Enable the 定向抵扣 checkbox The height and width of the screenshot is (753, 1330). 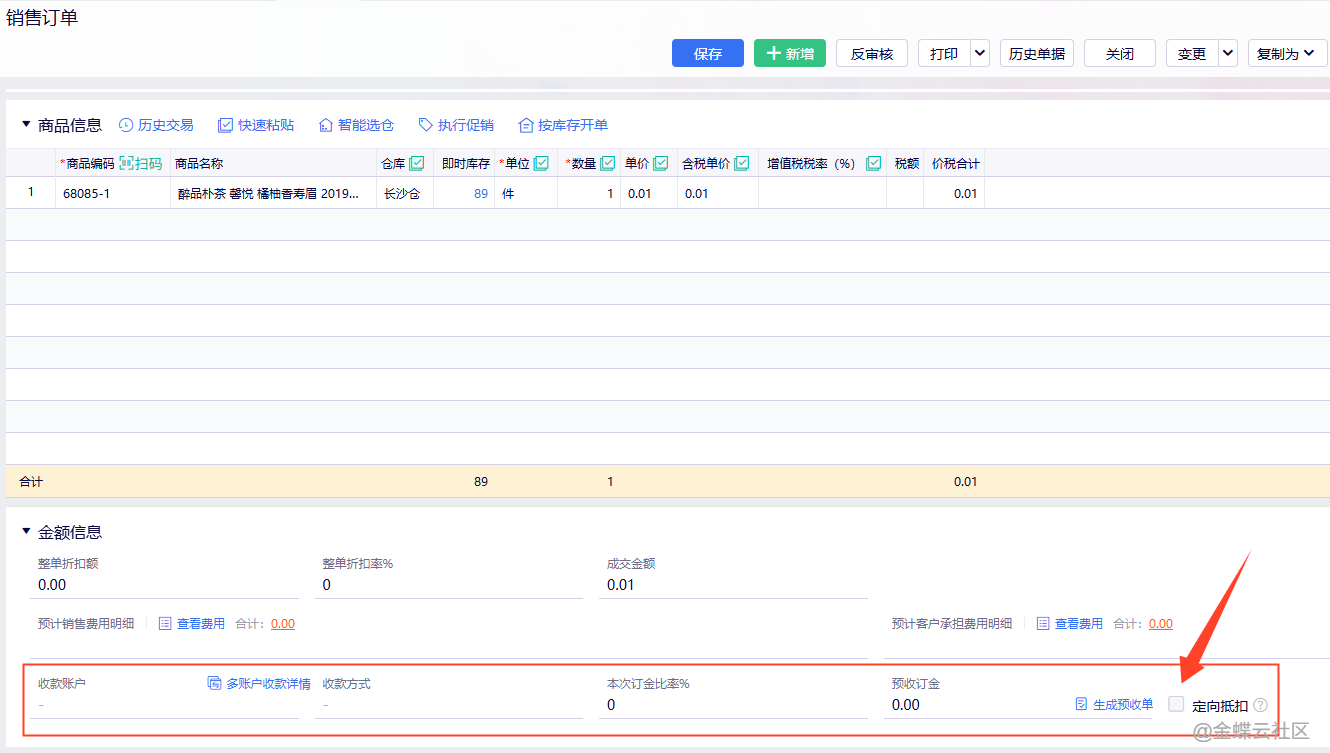coord(1176,704)
